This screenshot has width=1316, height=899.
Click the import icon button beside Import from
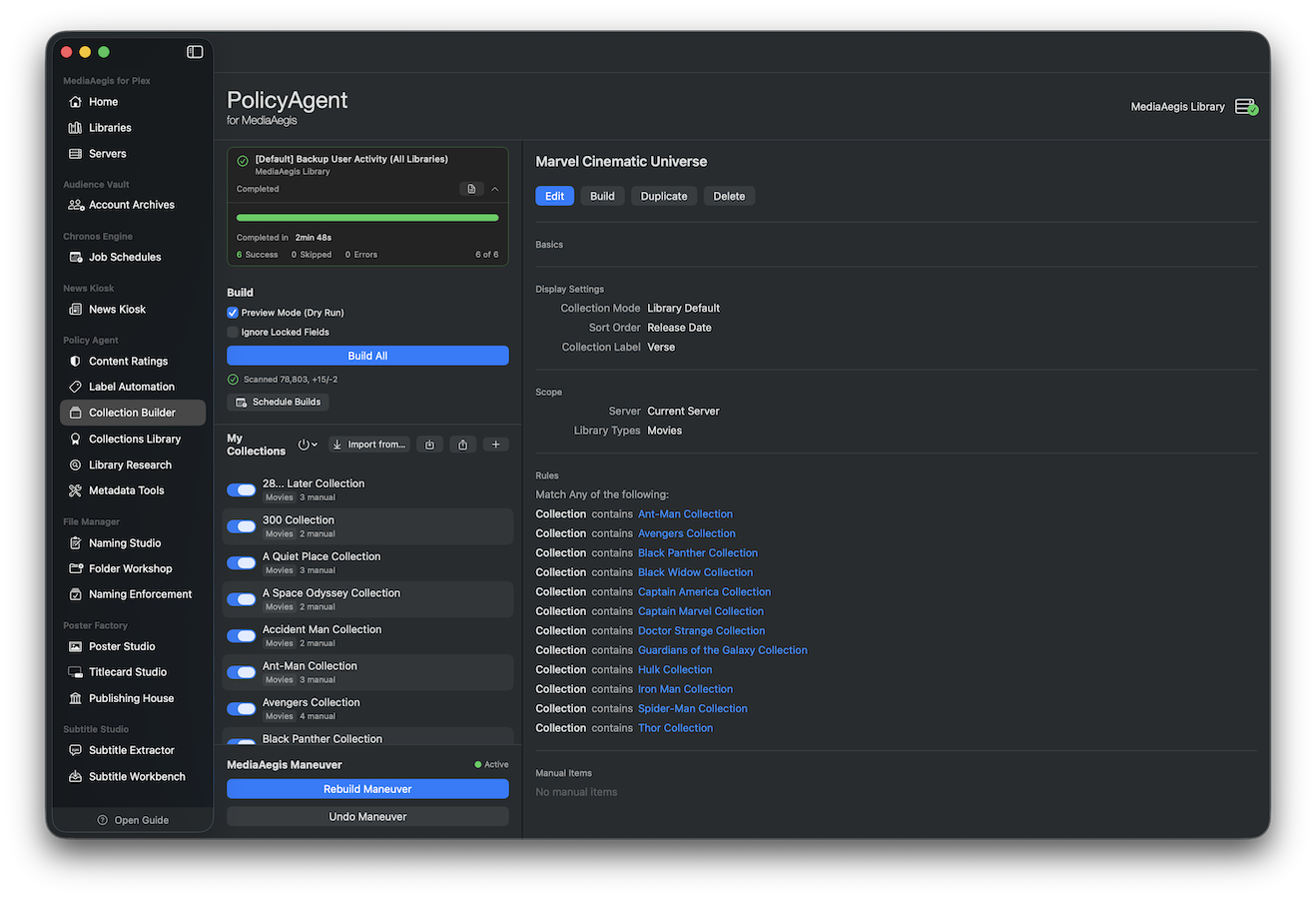point(429,445)
